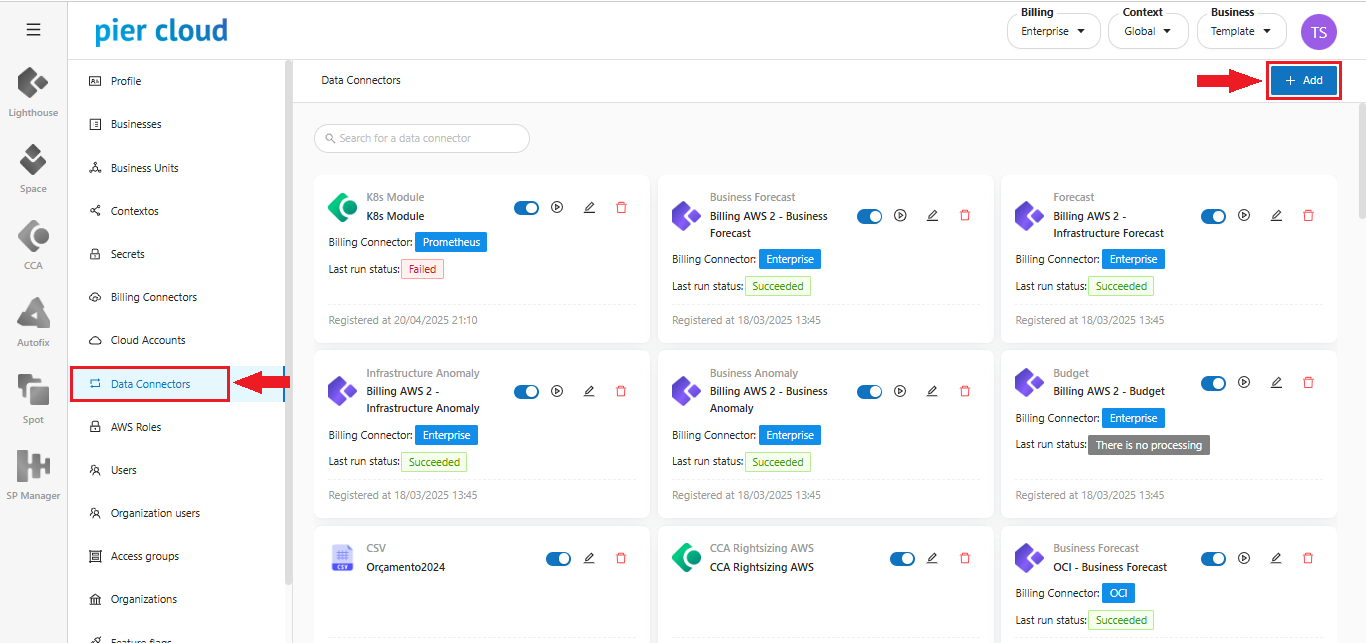The image size is (1366, 643).
Task: Delete the CCA Rightsizing AWS connector
Action: coord(965,558)
